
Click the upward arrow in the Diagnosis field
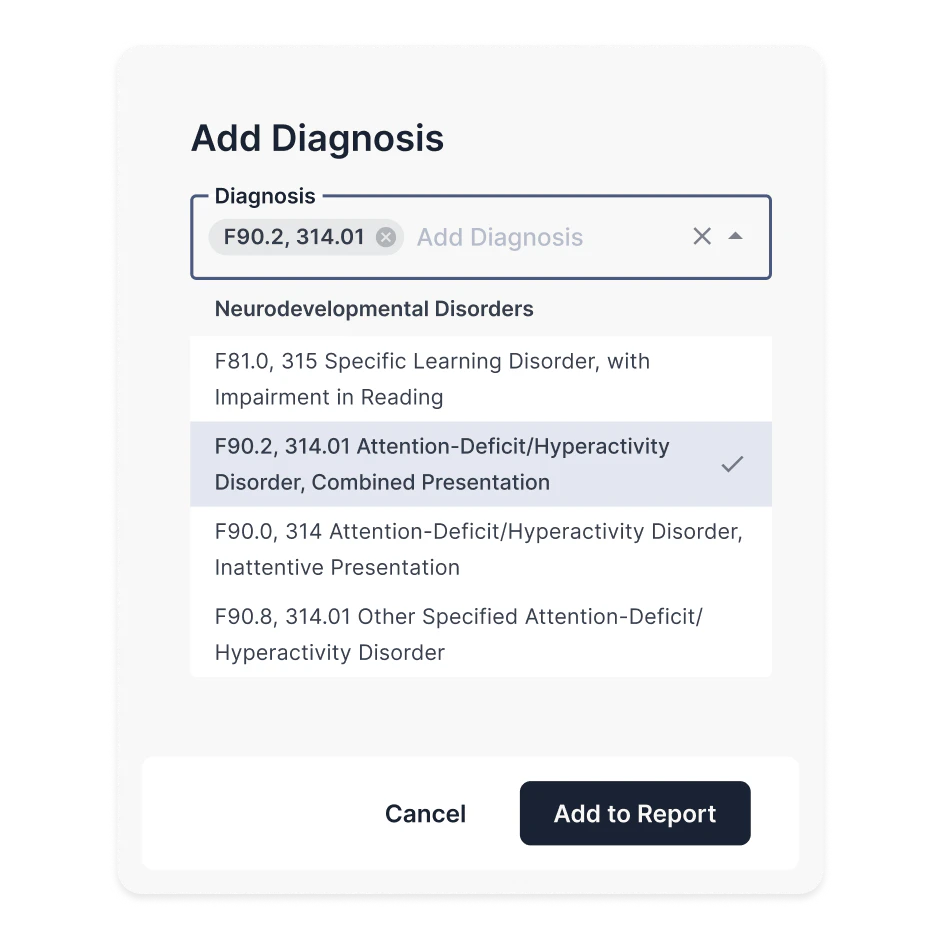point(737,236)
